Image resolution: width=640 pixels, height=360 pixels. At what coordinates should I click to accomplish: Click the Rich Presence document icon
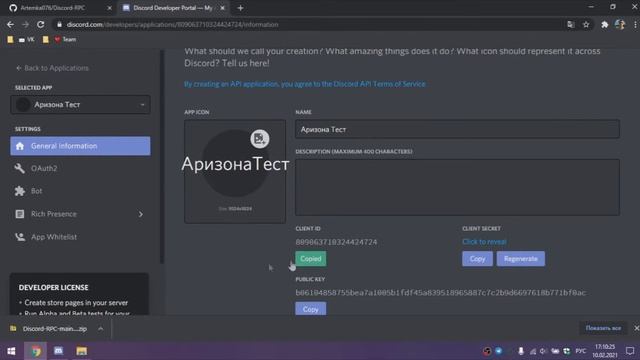(20, 214)
